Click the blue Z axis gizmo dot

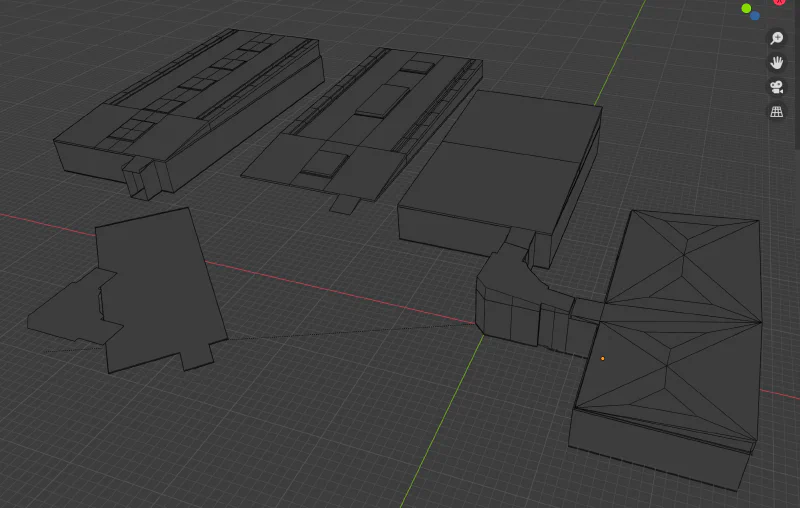pos(755,16)
